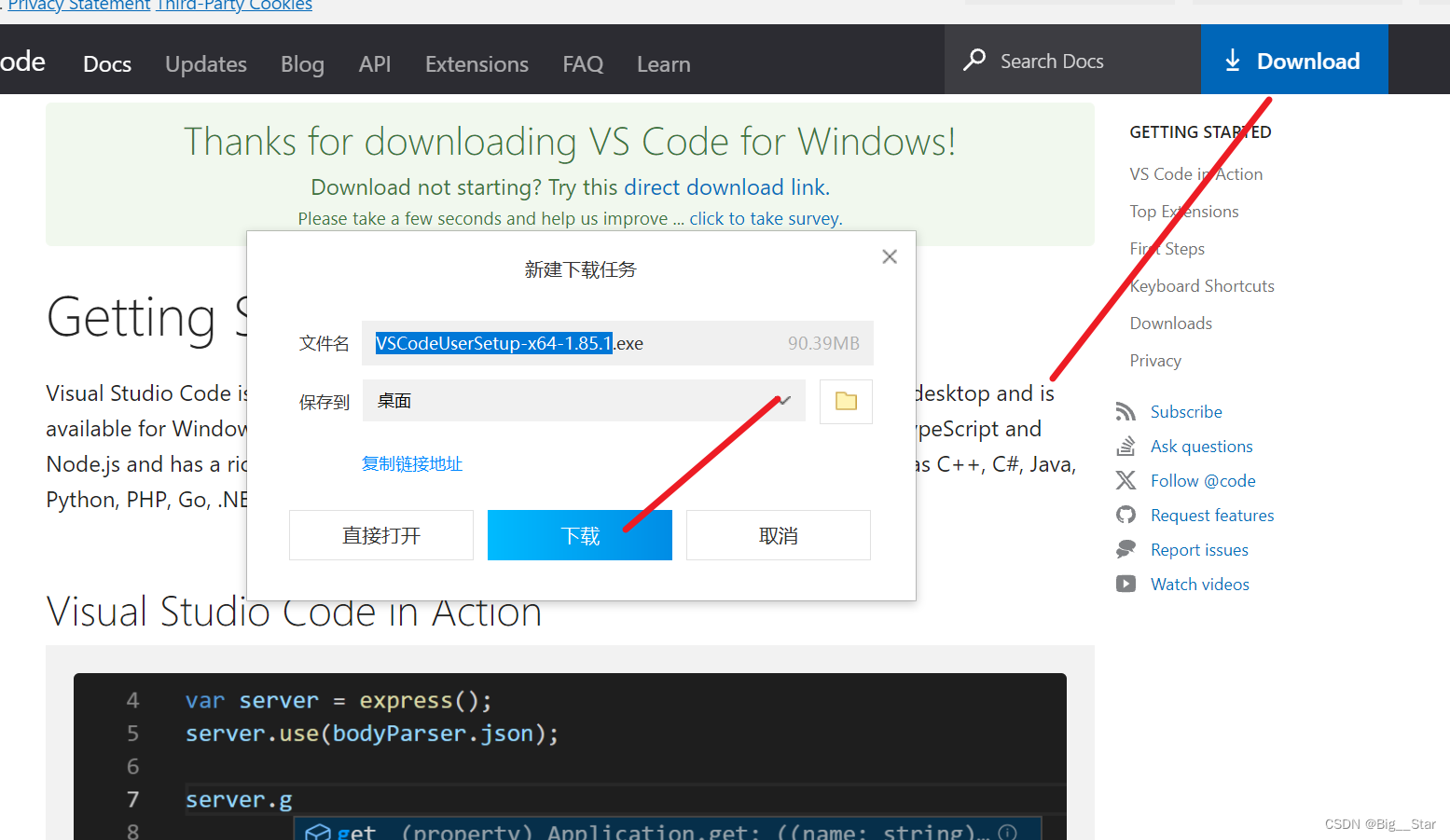Click the Search Docs field
Viewport: 1450px width, 840px height.
pos(1072,61)
